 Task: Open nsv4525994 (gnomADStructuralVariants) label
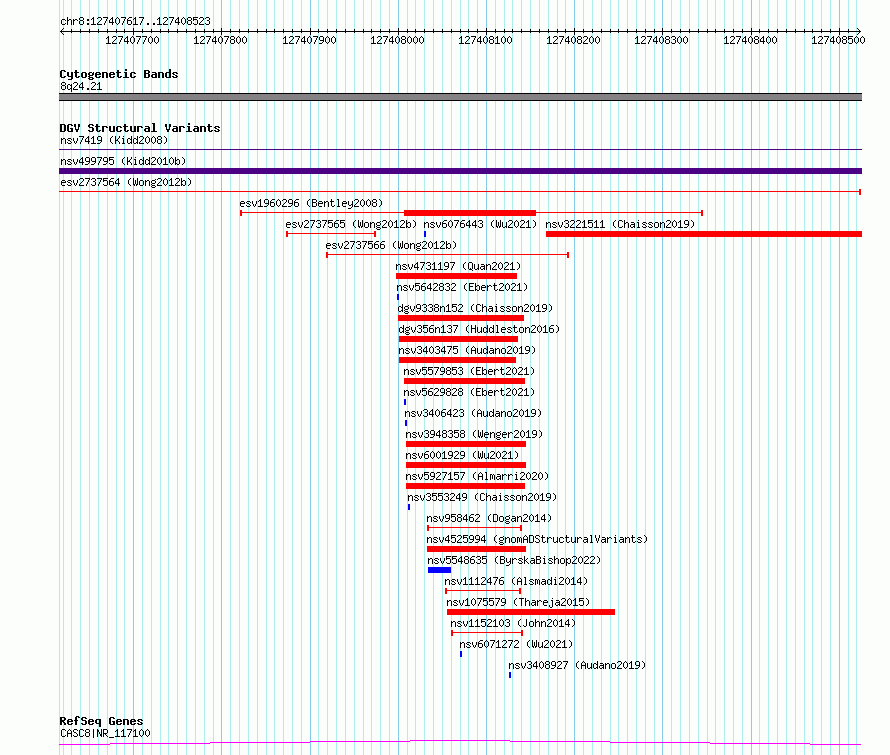537,539
